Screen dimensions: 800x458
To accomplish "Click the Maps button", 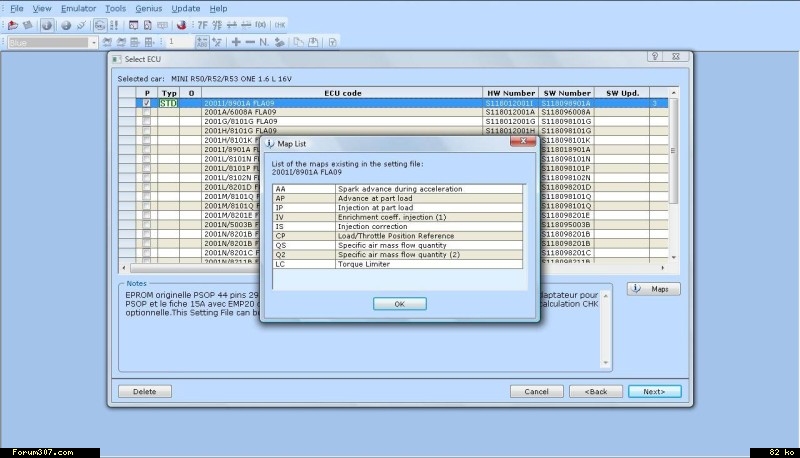I will click(654, 289).
